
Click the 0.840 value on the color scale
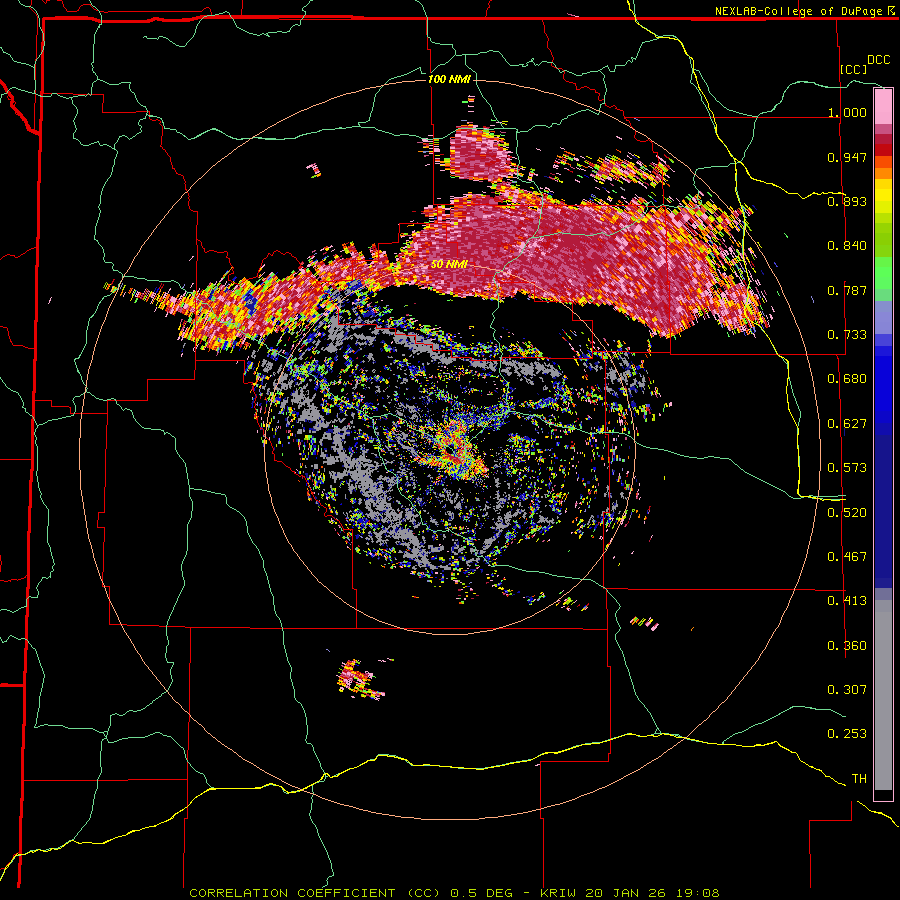[x=847, y=246]
